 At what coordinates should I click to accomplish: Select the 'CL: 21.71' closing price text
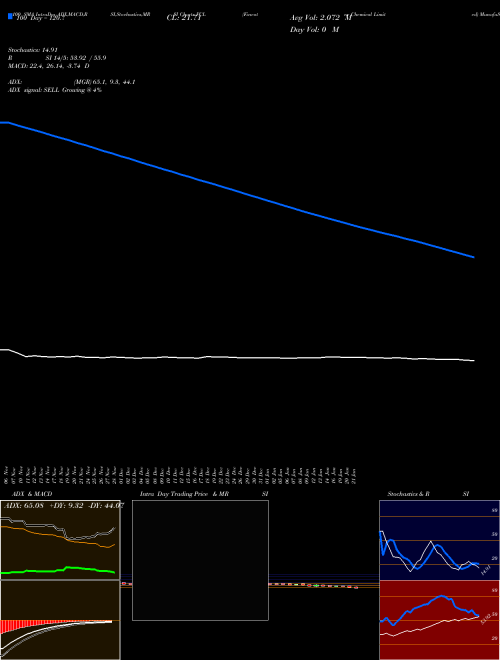[x=184, y=18]
